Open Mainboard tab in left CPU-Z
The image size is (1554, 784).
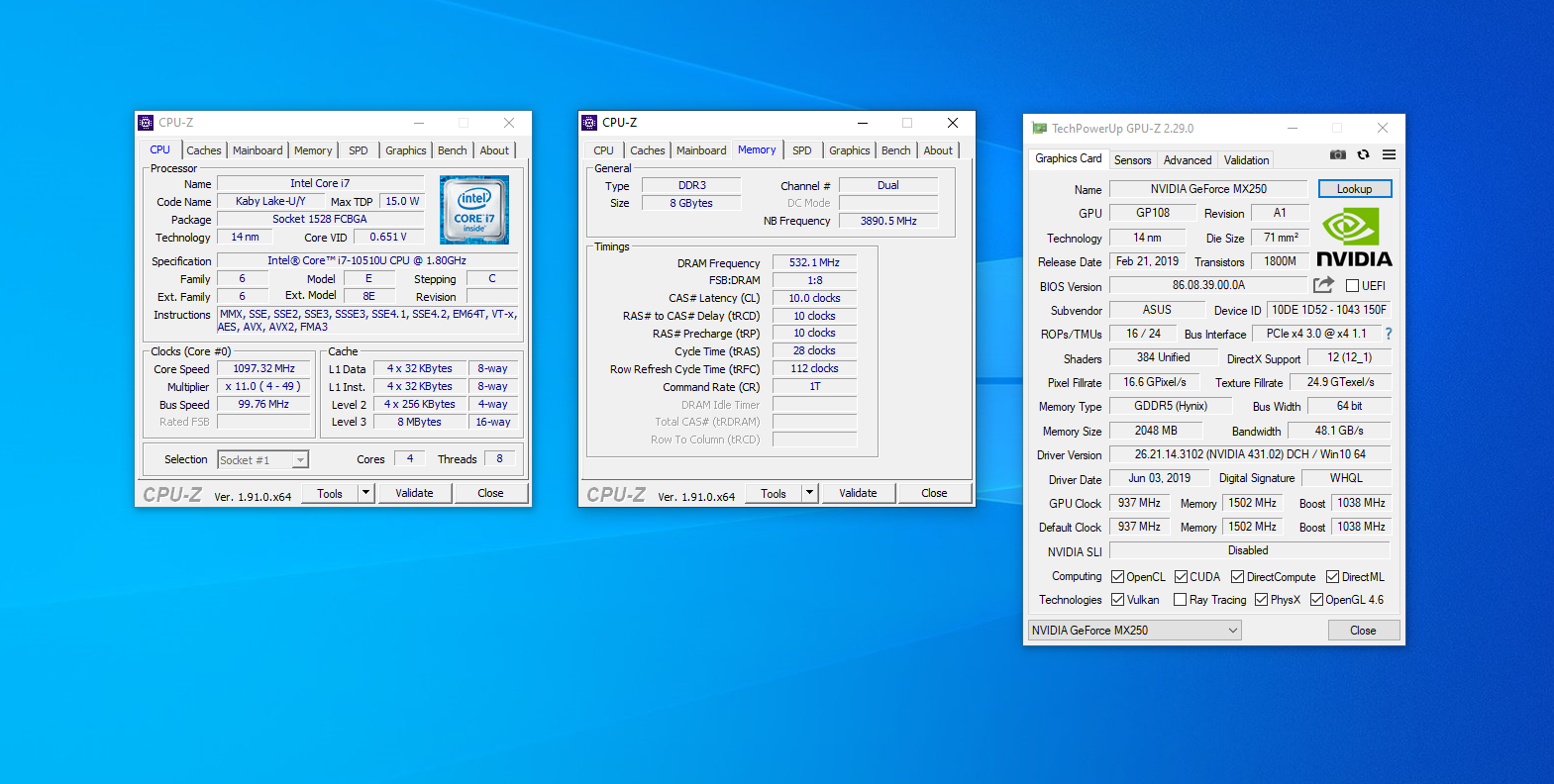pos(258,150)
